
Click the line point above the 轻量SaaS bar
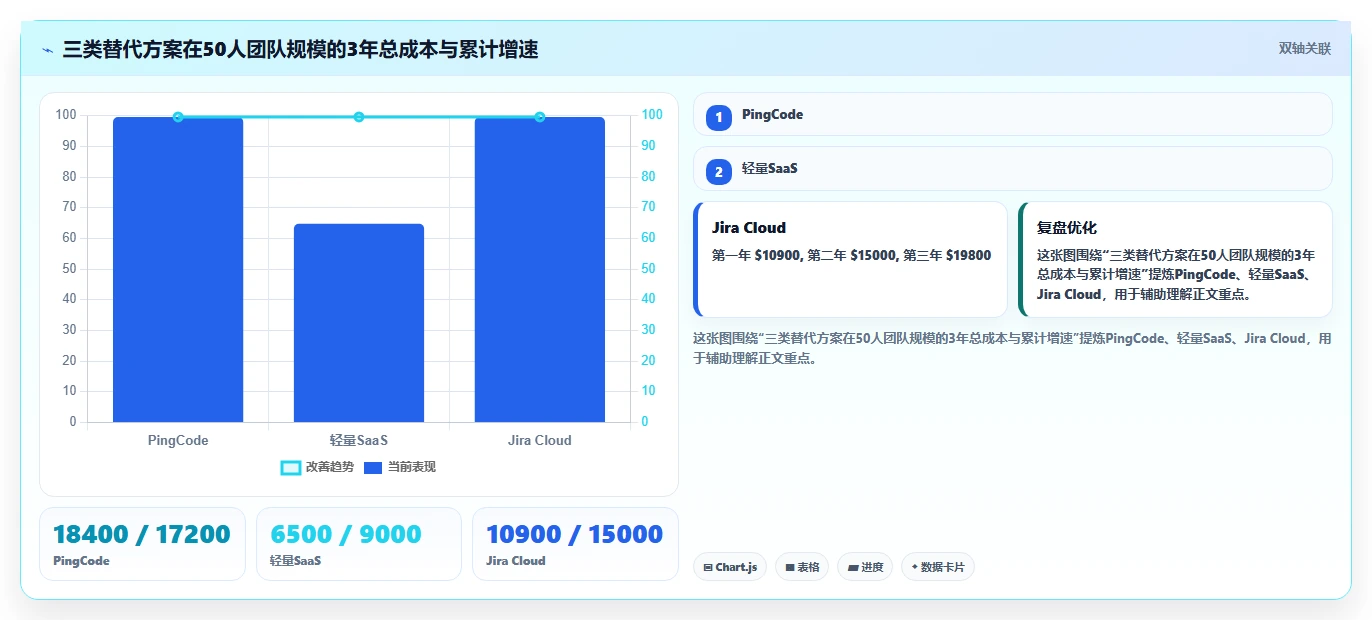pyautogui.click(x=359, y=117)
